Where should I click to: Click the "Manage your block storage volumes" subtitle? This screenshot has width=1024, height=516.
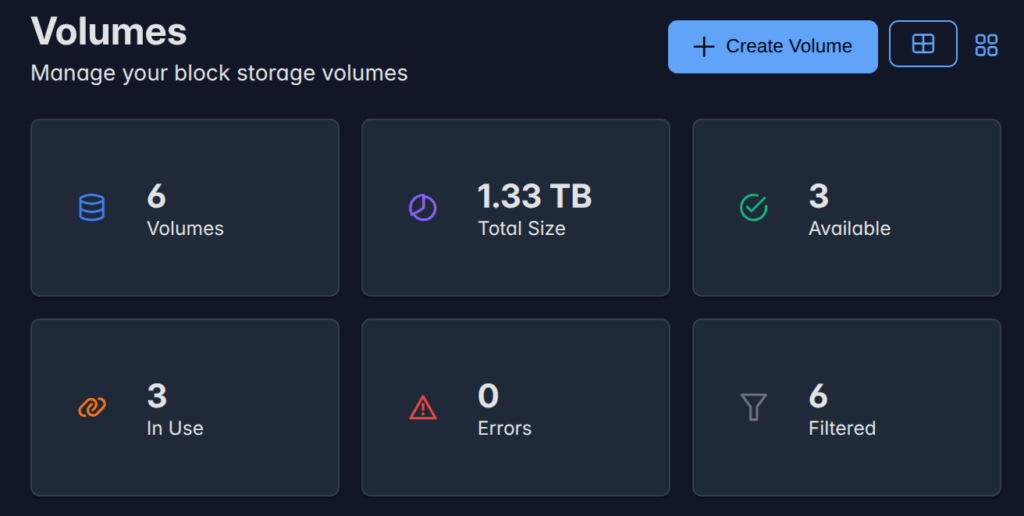click(219, 73)
